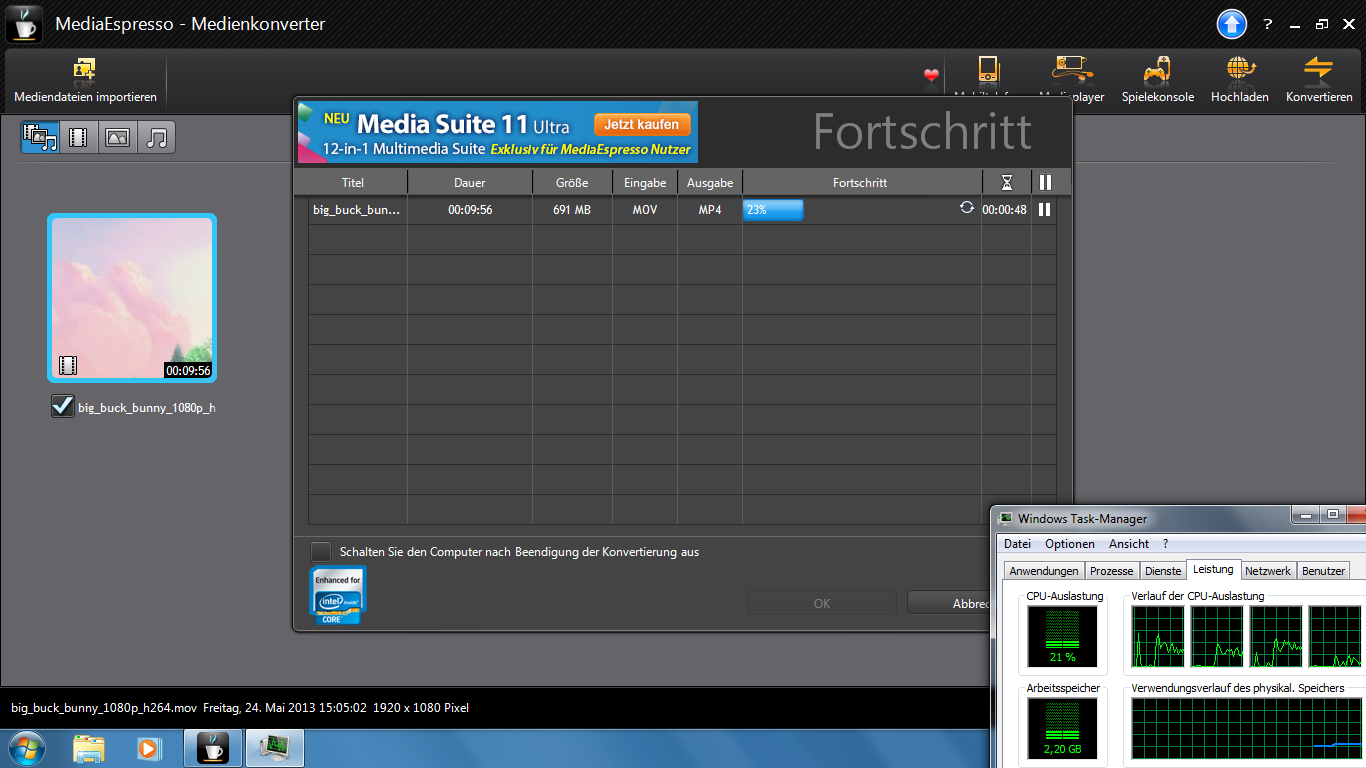Screen dimensions: 1366x768
Task: Click the big_buck_bunny video thumbnail
Action: 132,298
